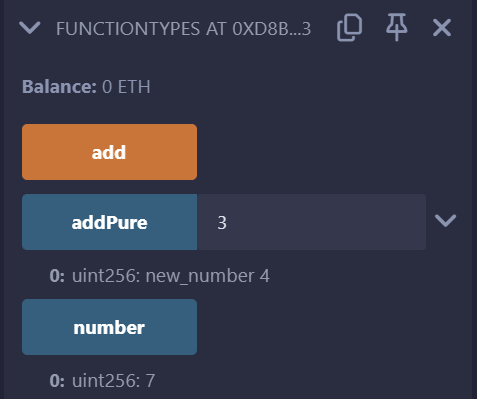Remove the deployed contract with the X
477x399 pixels.
442,28
